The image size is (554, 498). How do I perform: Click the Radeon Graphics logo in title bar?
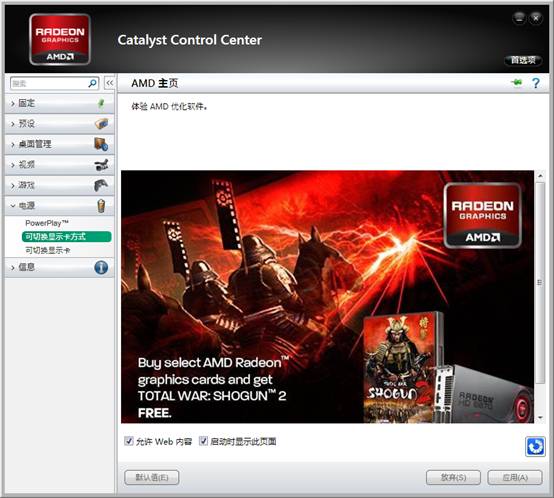point(60,39)
